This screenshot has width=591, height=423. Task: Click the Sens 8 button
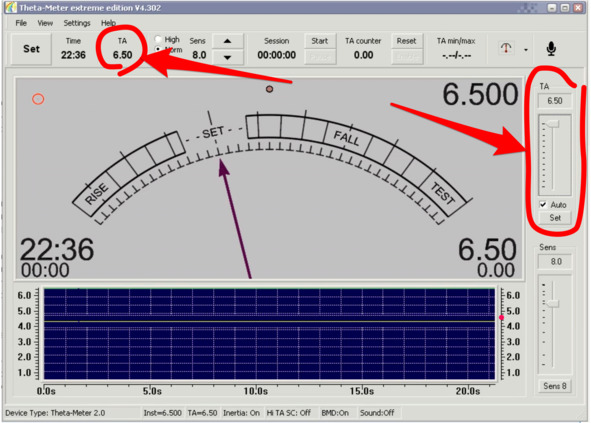click(555, 386)
